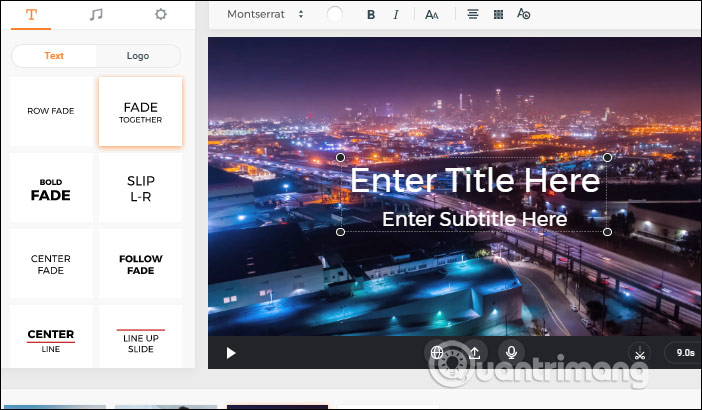Click the microphone voiceover icon
This screenshot has width=702, height=410.
pos(511,352)
